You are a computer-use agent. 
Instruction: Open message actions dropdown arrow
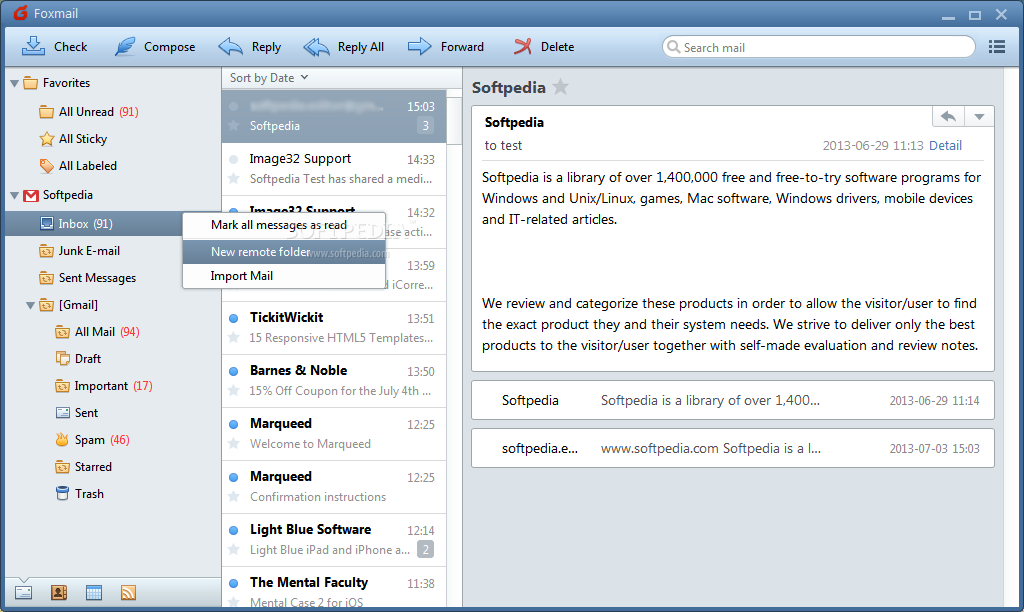pyautogui.click(x=979, y=116)
